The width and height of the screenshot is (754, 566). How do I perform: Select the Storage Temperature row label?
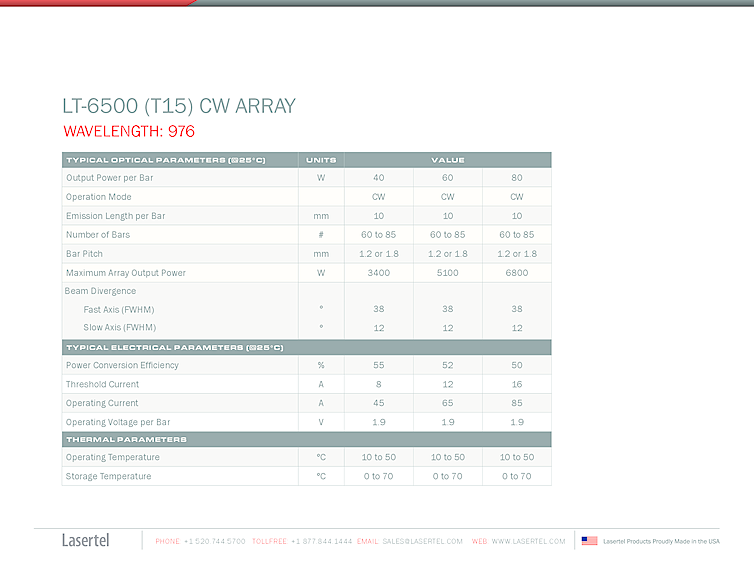pyautogui.click(x=108, y=476)
